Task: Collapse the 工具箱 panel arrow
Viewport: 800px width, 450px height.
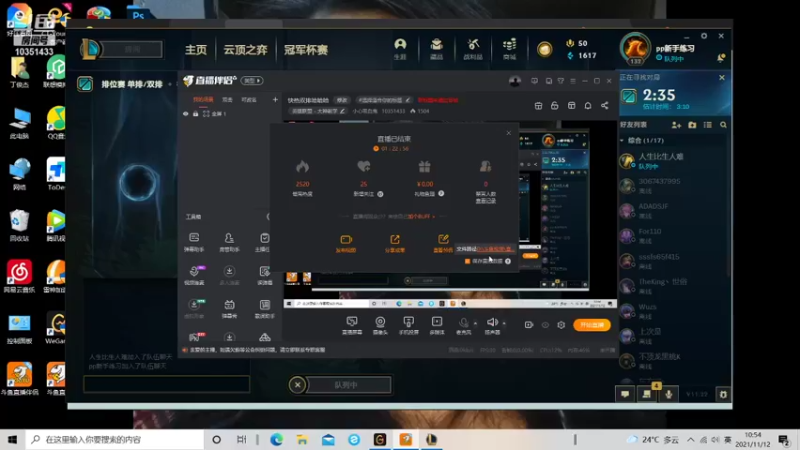Action: [x=268, y=217]
